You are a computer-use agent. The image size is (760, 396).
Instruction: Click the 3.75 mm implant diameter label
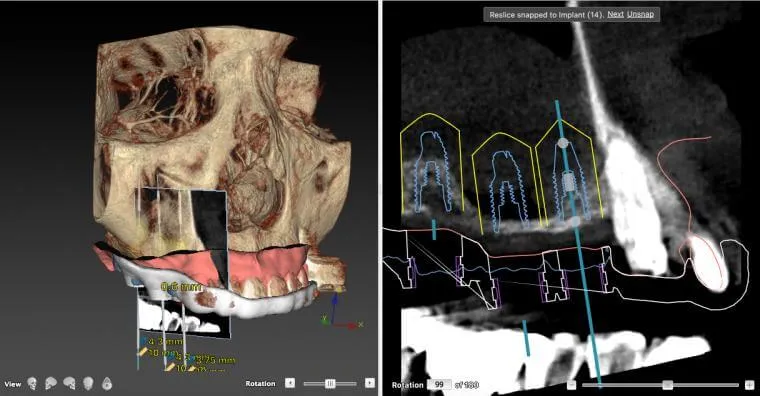(x=215, y=360)
